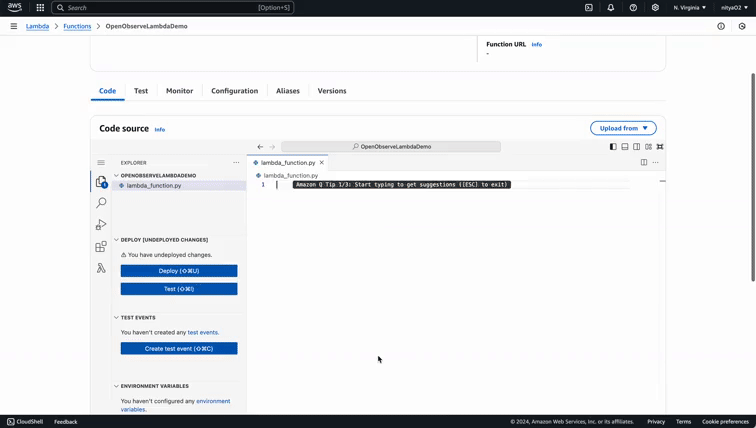This screenshot has width=756, height=428.
Task: Click the Deploy button
Action: tap(179, 271)
